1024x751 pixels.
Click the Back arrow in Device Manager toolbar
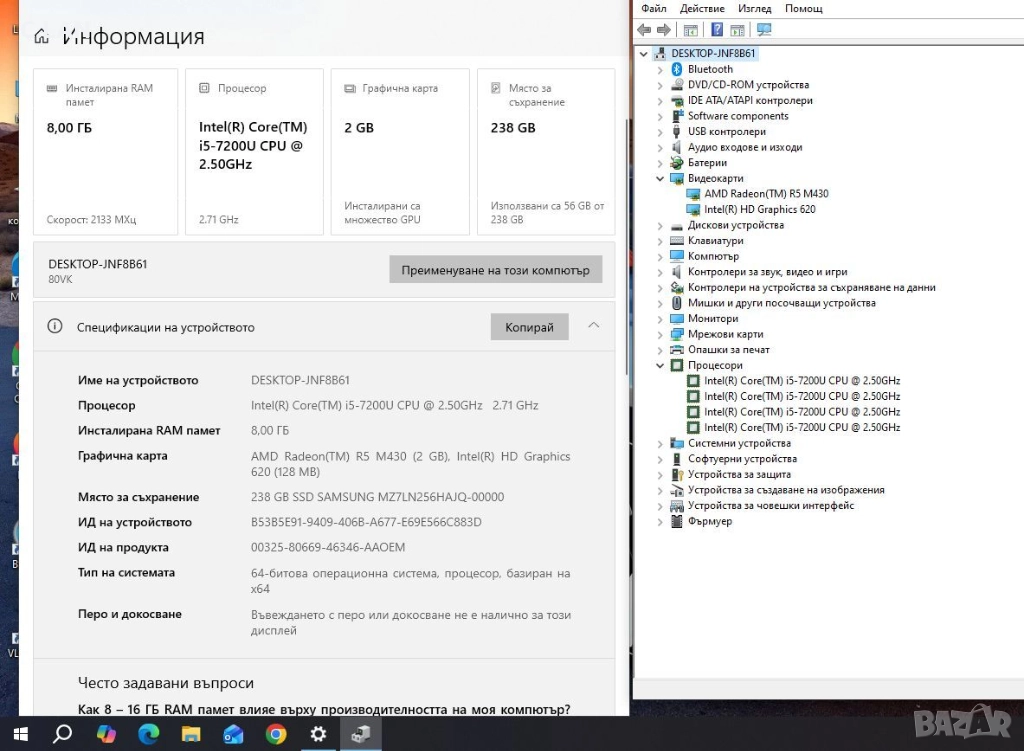(644, 30)
